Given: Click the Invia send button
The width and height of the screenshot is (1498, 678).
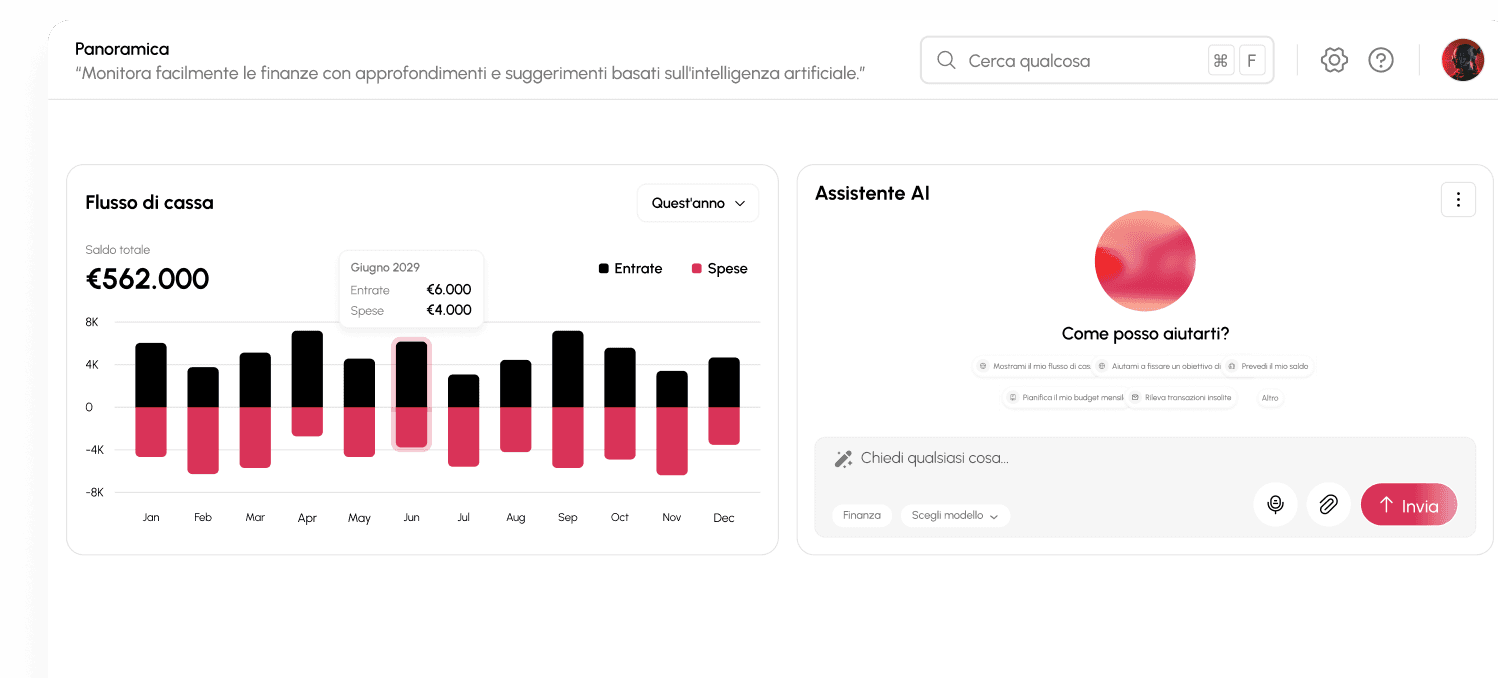Looking at the screenshot, I should [1409, 504].
